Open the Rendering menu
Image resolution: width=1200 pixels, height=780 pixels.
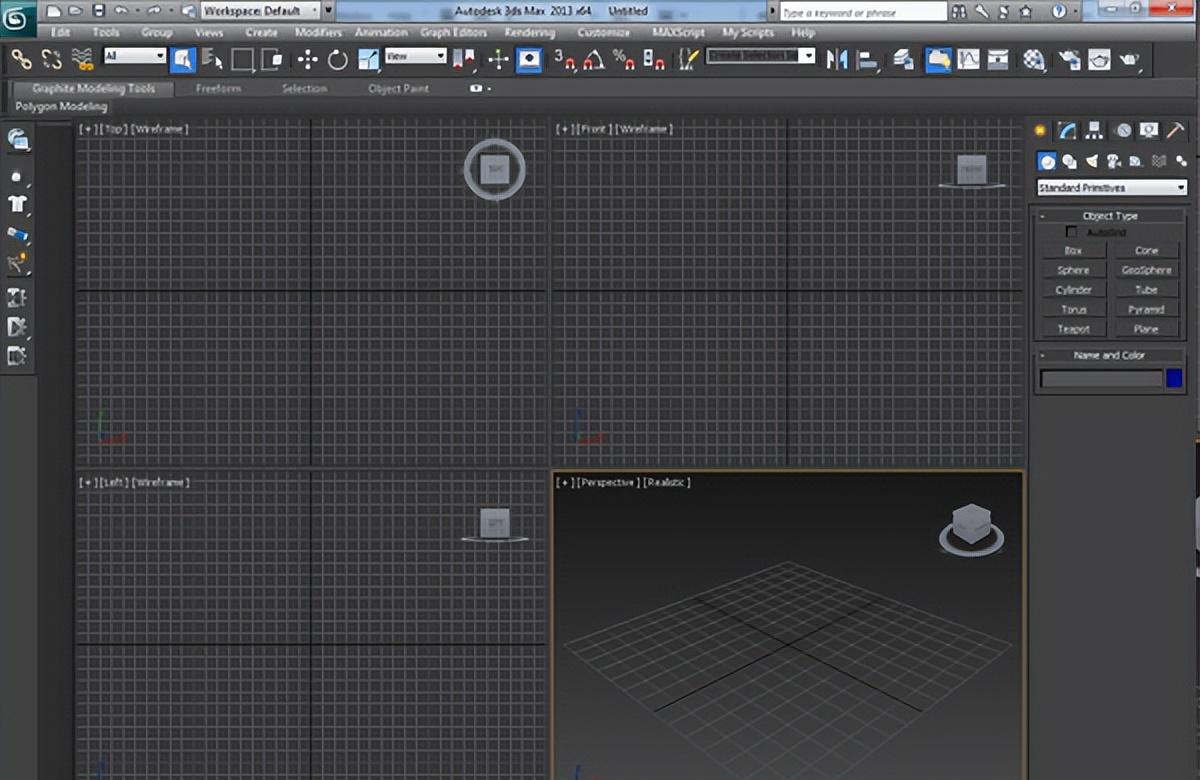click(530, 32)
